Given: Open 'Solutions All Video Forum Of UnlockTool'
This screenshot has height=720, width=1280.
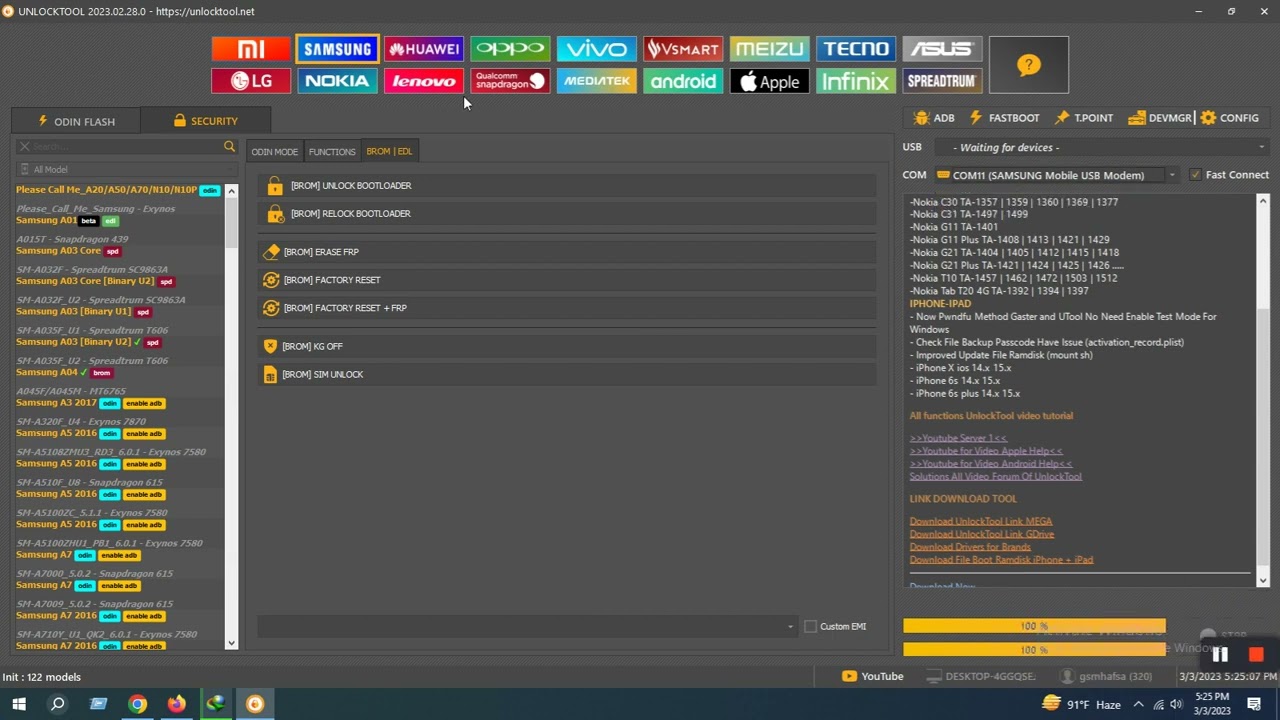Looking at the screenshot, I should pos(995,477).
